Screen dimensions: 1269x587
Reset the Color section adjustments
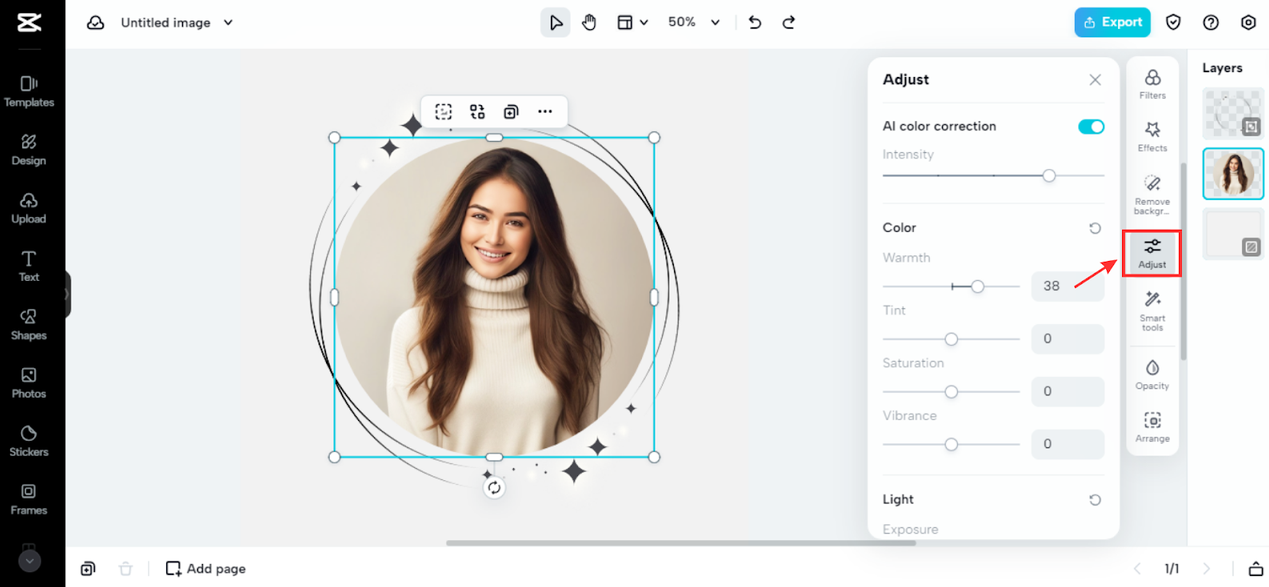1095,228
